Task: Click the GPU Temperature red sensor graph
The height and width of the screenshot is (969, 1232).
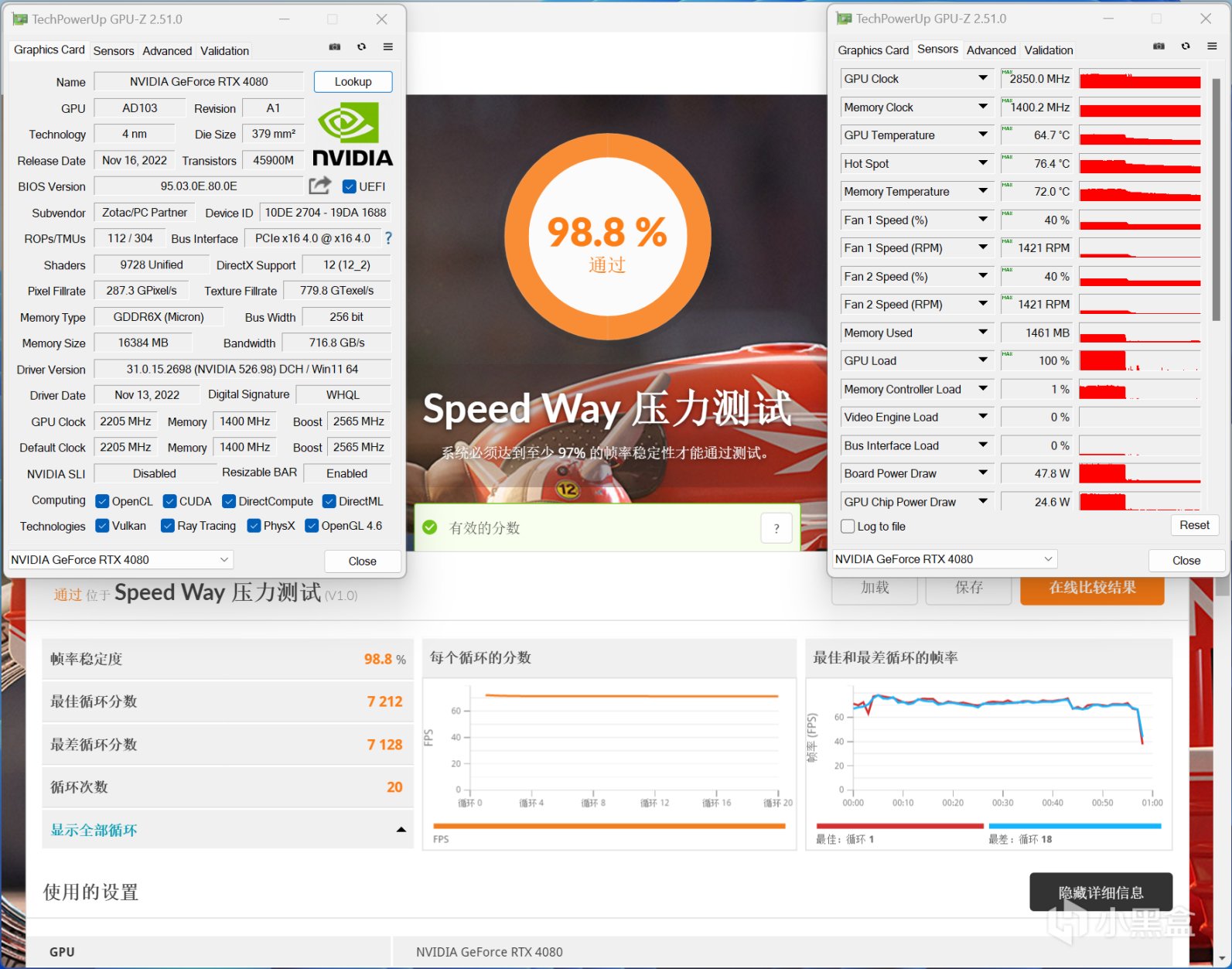Action: pyautogui.click(x=1140, y=135)
